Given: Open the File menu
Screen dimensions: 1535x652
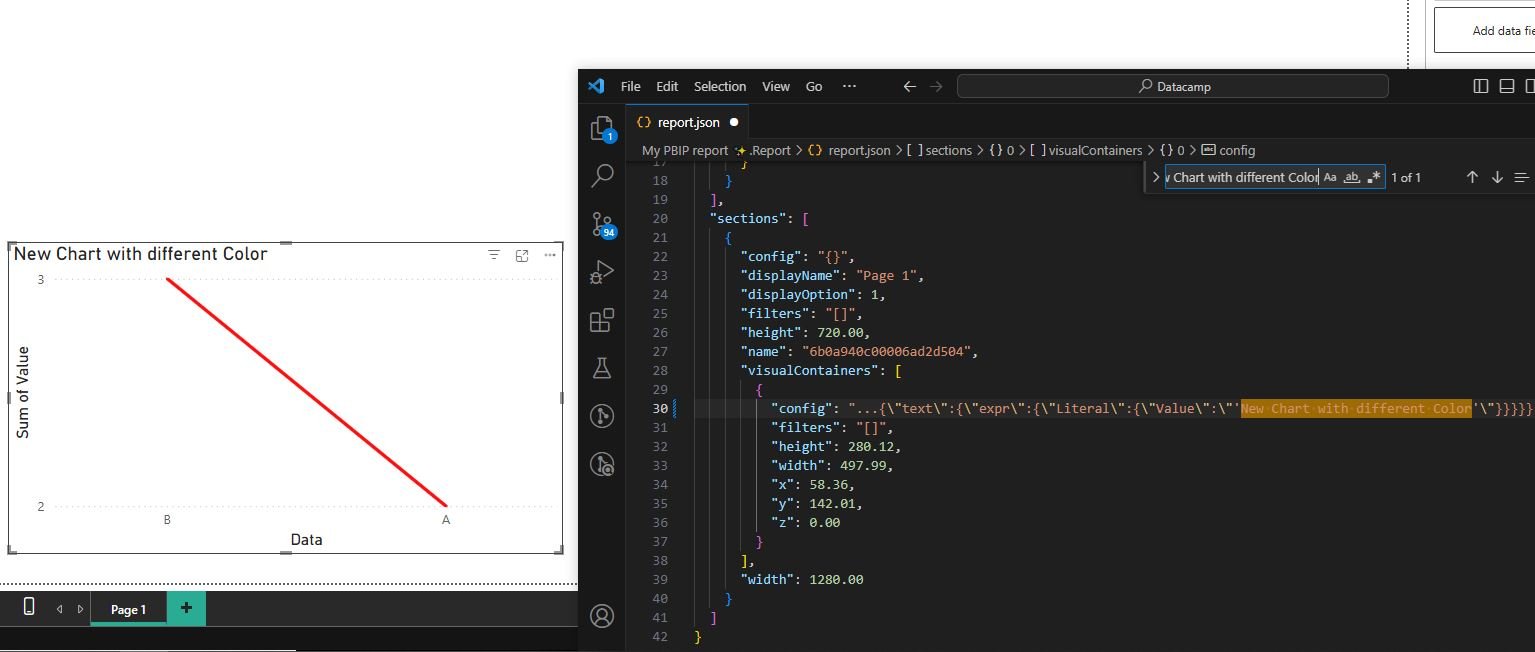Looking at the screenshot, I should pos(631,86).
